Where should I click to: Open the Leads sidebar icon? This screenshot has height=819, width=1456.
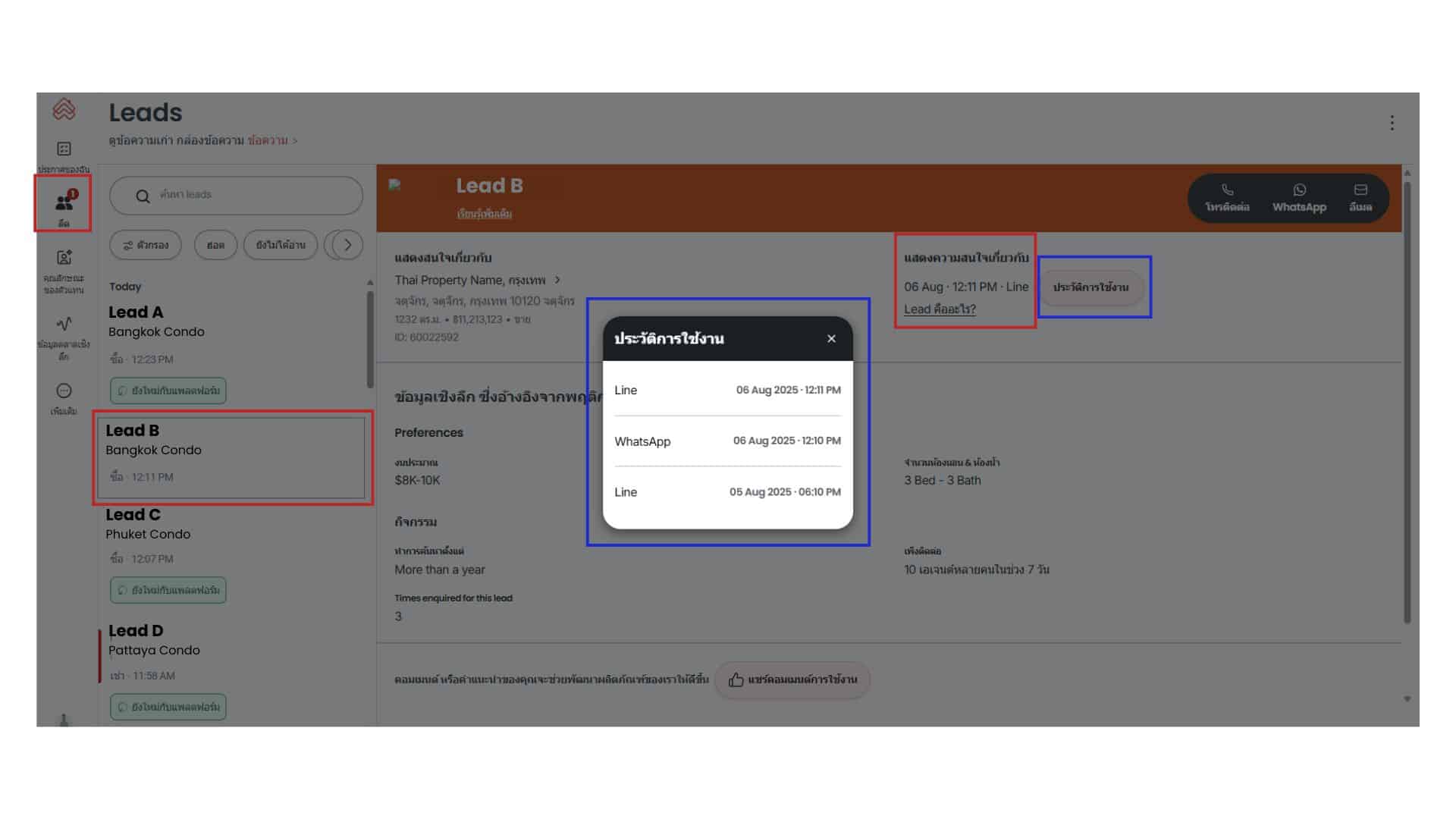tap(64, 203)
